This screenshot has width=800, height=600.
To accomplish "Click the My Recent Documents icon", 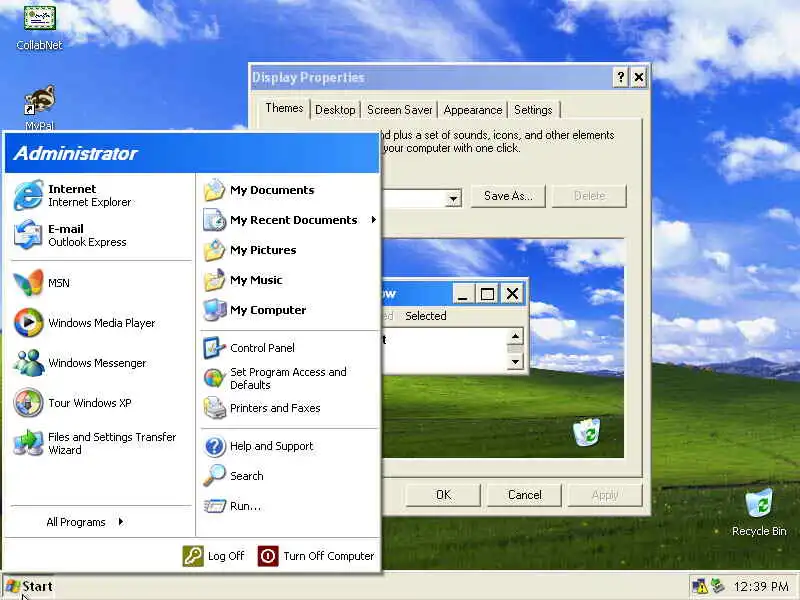I will 214,220.
